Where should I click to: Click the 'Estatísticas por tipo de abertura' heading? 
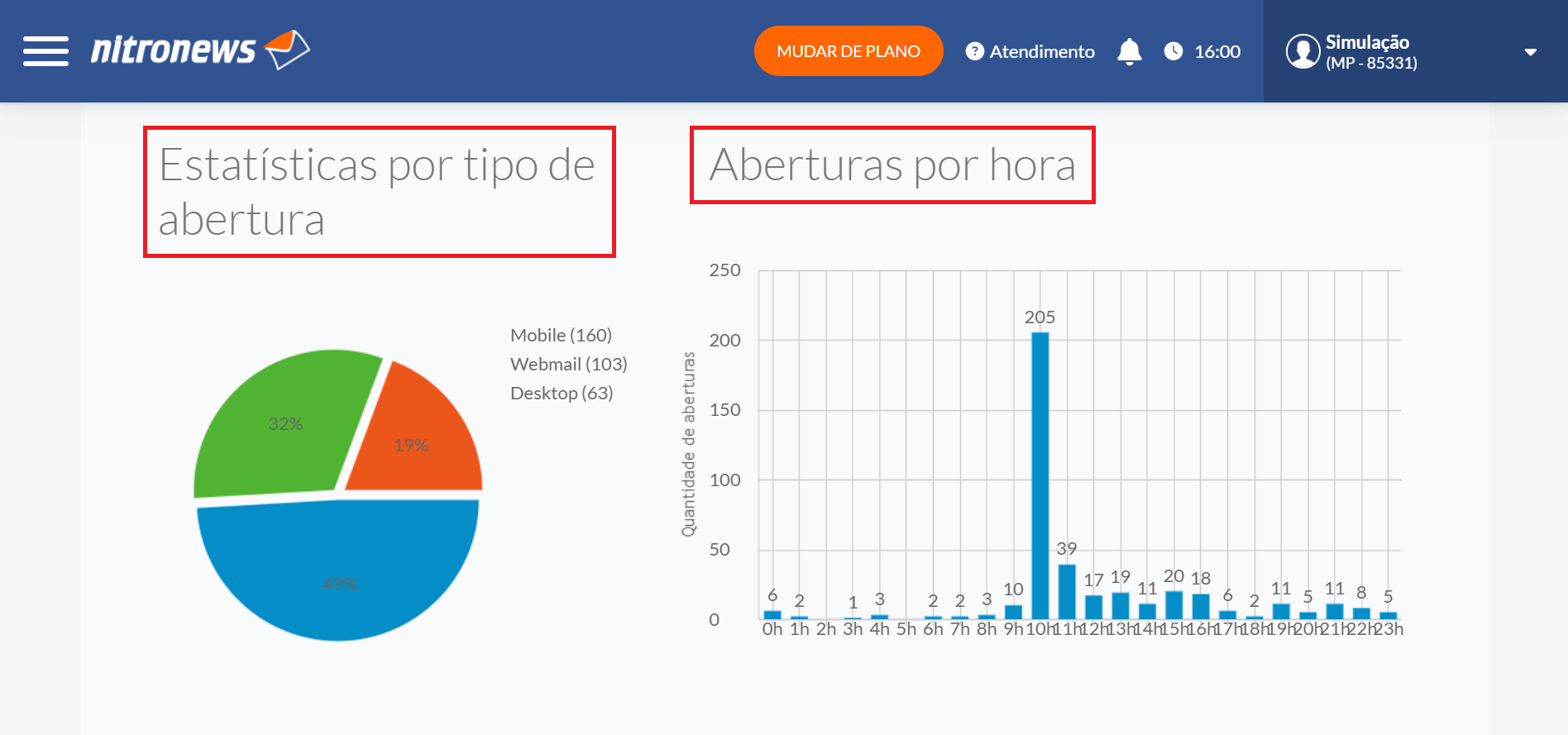[377, 192]
